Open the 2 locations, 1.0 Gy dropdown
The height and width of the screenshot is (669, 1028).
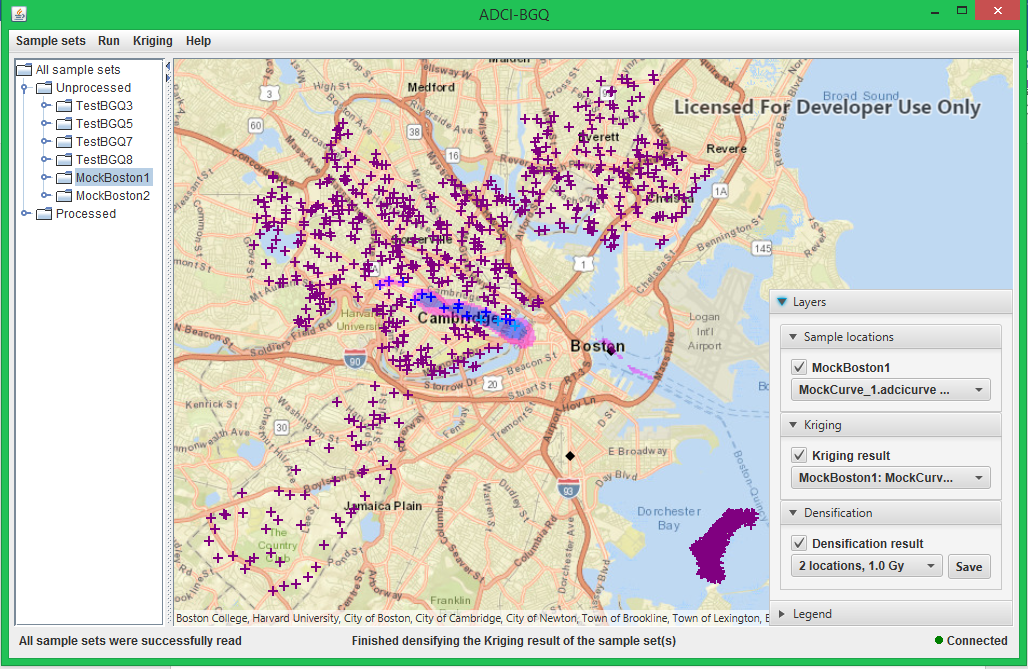[867, 566]
